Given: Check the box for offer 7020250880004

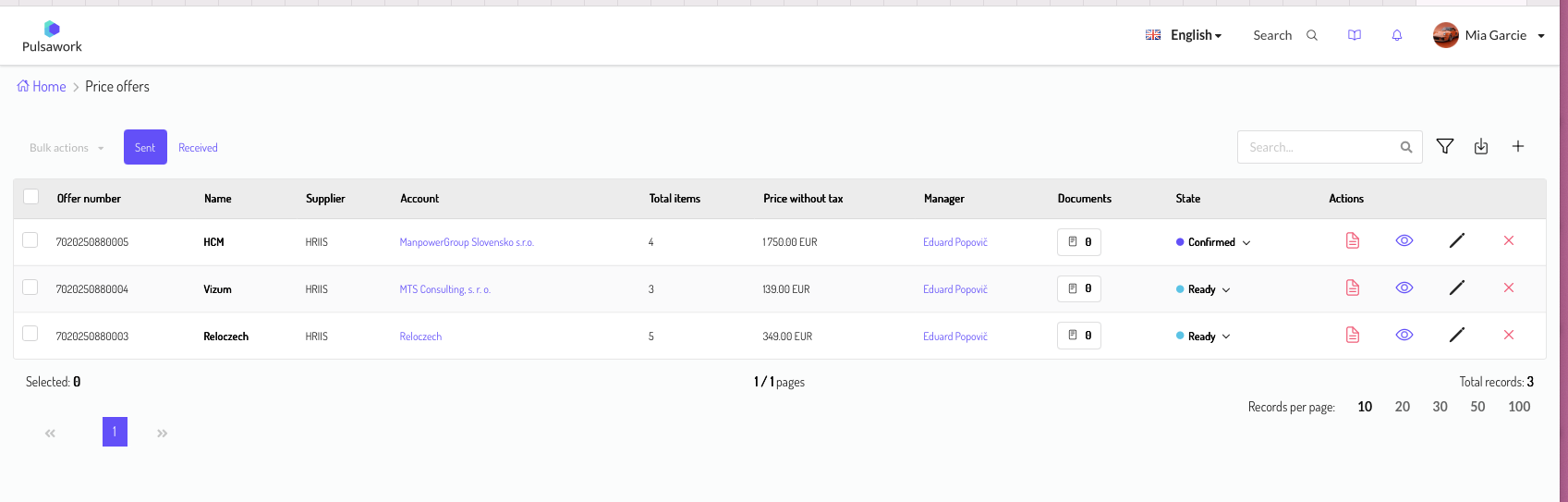Looking at the screenshot, I should pos(30,288).
